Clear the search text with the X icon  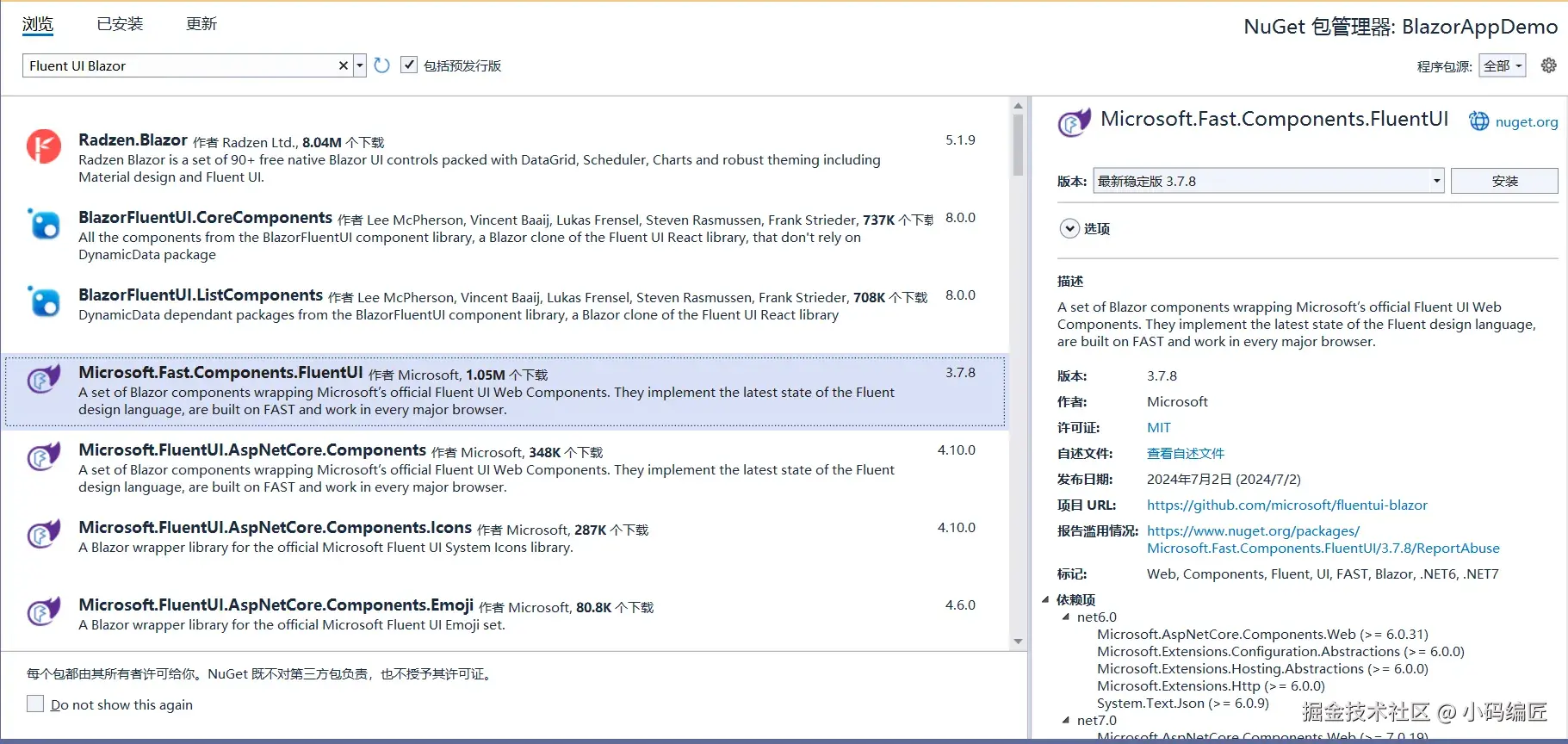[x=344, y=65]
